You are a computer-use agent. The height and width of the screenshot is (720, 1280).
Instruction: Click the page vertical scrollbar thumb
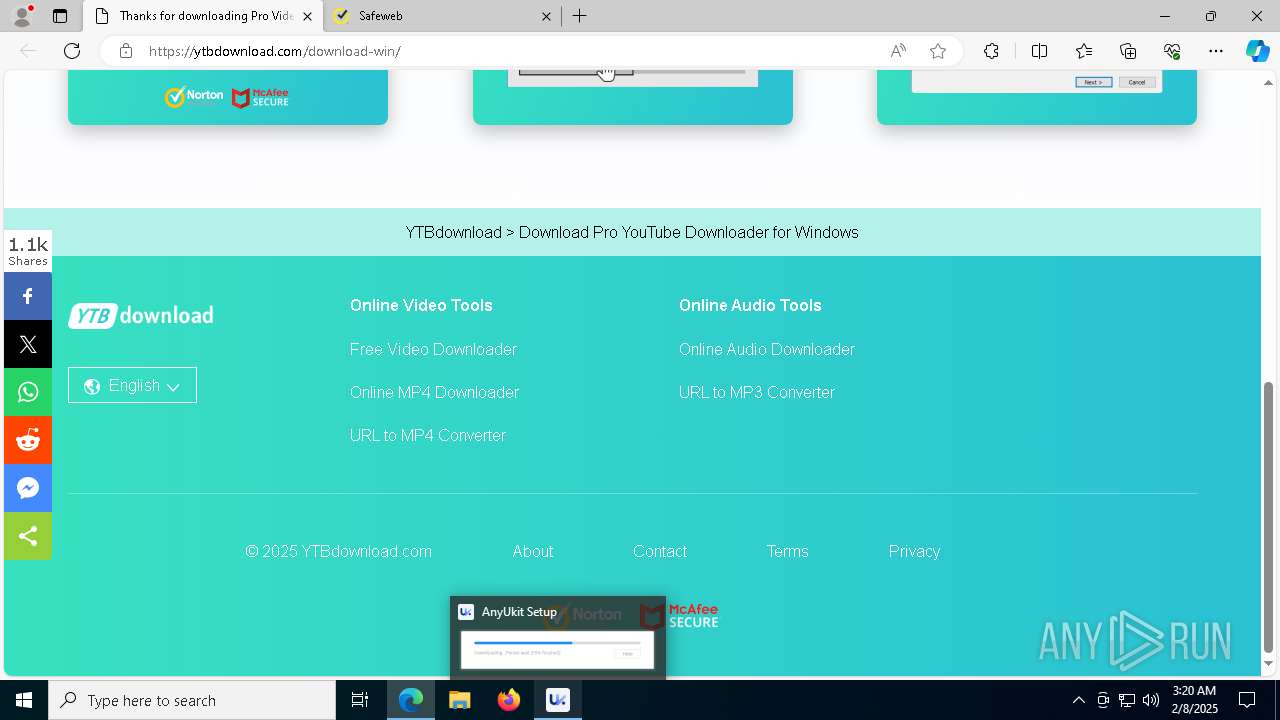click(1269, 516)
